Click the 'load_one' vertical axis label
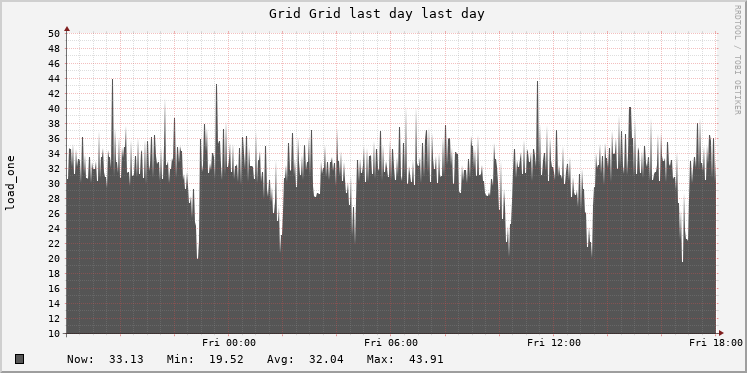The image size is (747, 373). pos(10,183)
